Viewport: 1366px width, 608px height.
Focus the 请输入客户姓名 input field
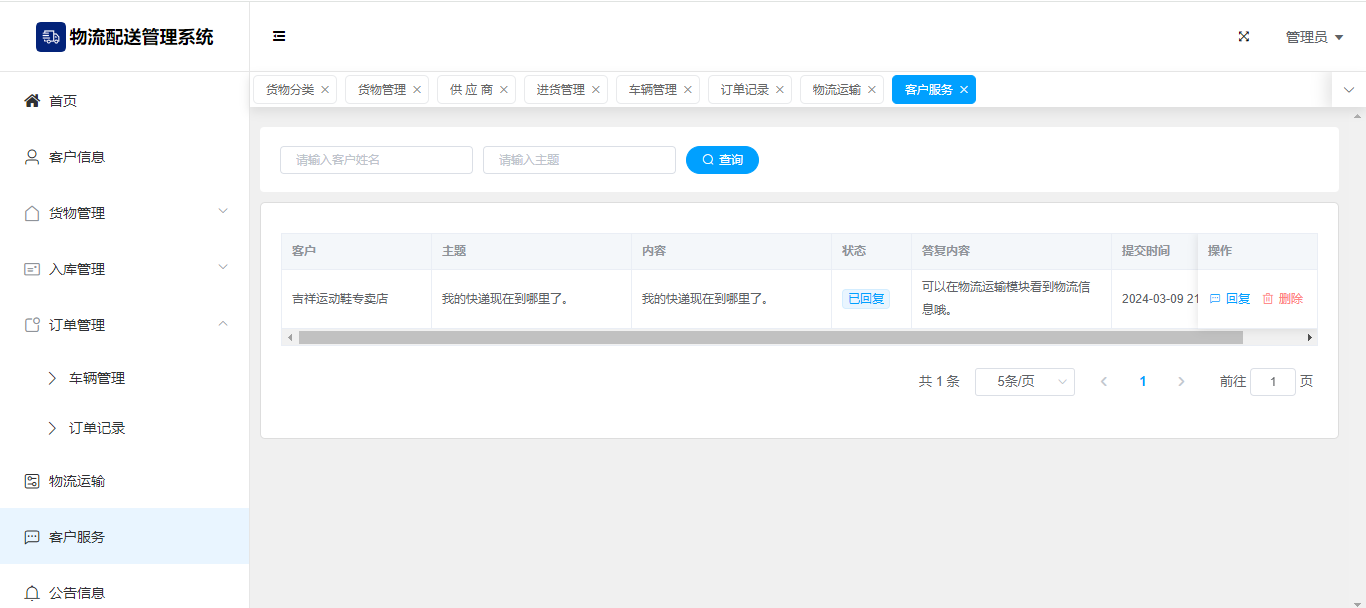[376, 160]
